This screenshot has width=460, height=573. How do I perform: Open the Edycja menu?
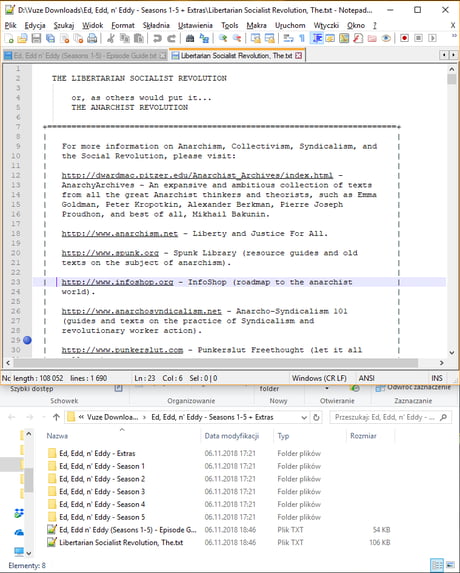point(35,25)
